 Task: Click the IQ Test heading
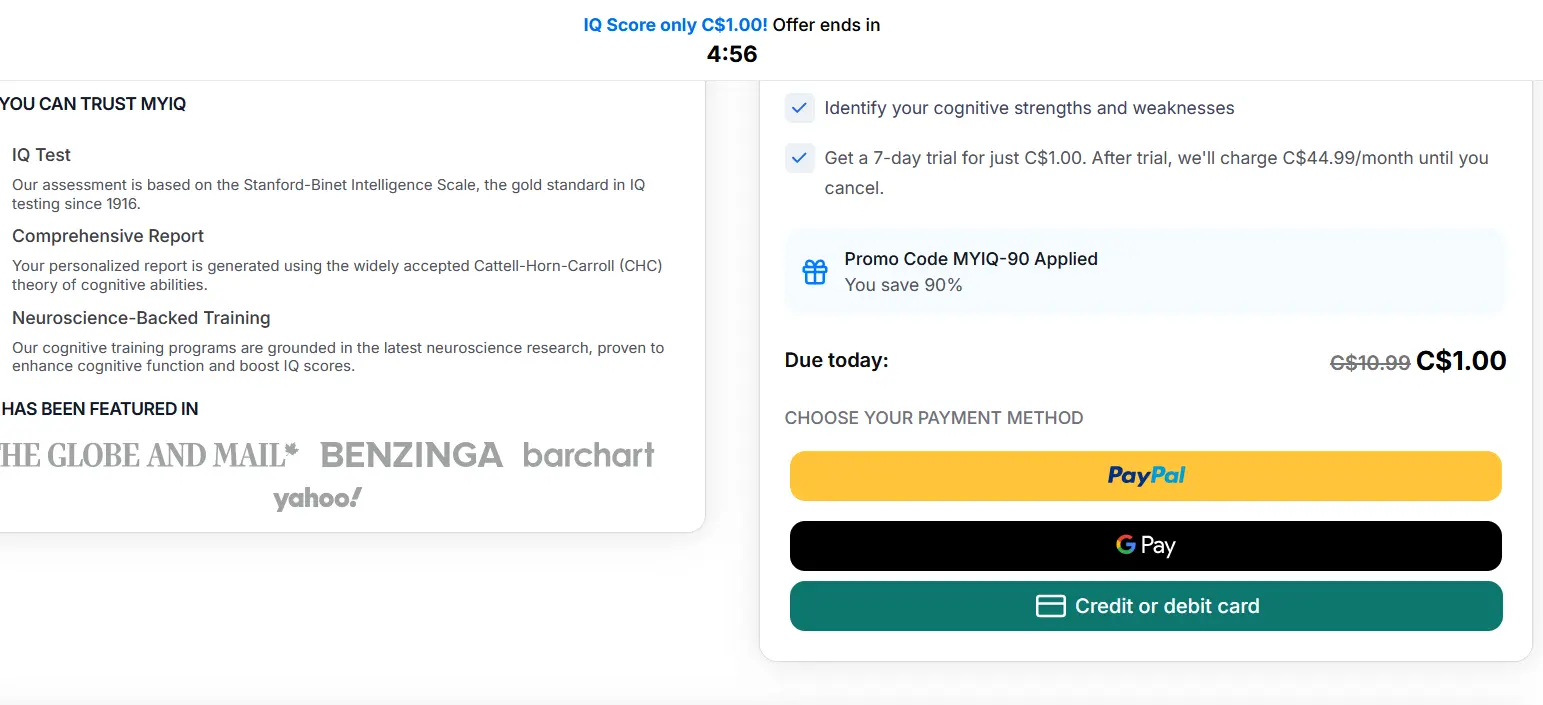click(x=41, y=155)
